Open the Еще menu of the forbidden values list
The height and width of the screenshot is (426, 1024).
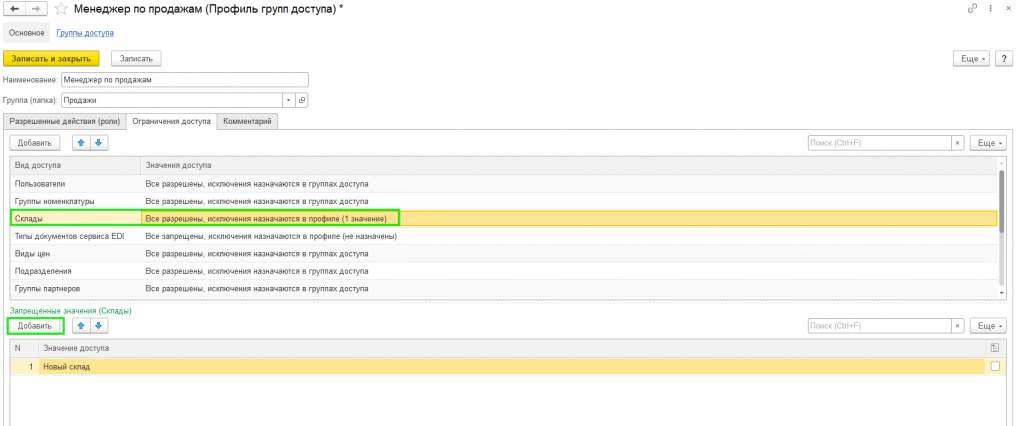(988, 325)
